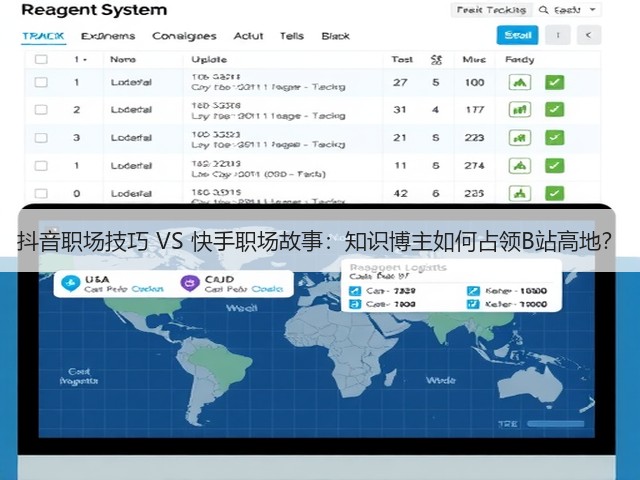Toggle green checkmark in row with 42
Image resolution: width=640 pixels, height=480 pixels.
(555, 193)
